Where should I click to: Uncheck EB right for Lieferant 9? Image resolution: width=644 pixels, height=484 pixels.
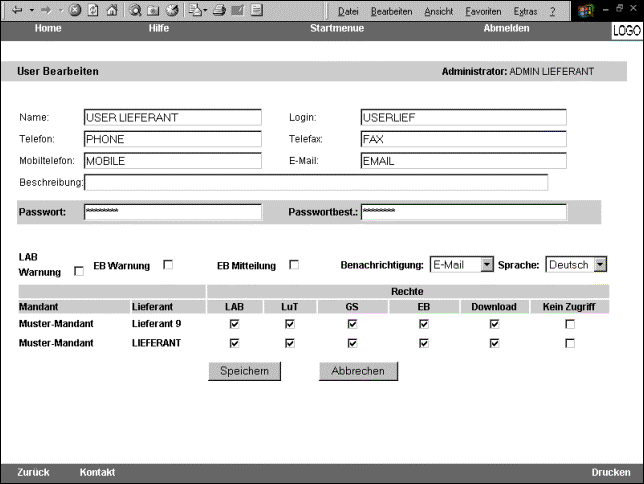pos(424,324)
